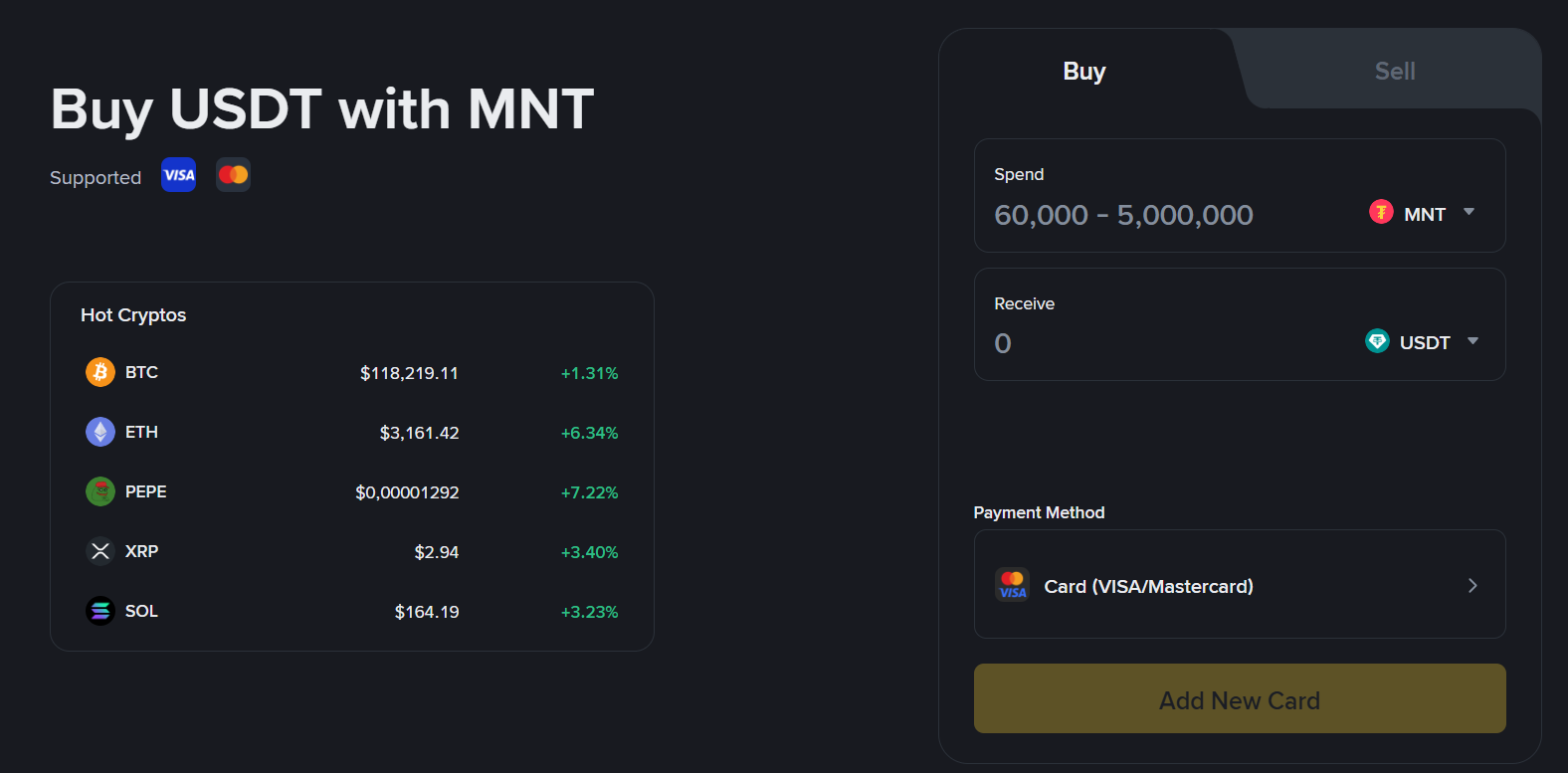The width and height of the screenshot is (1568, 773).
Task: Expand Card (VISA/Mastercard) payment method chevron
Action: click(x=1472, y=585)
